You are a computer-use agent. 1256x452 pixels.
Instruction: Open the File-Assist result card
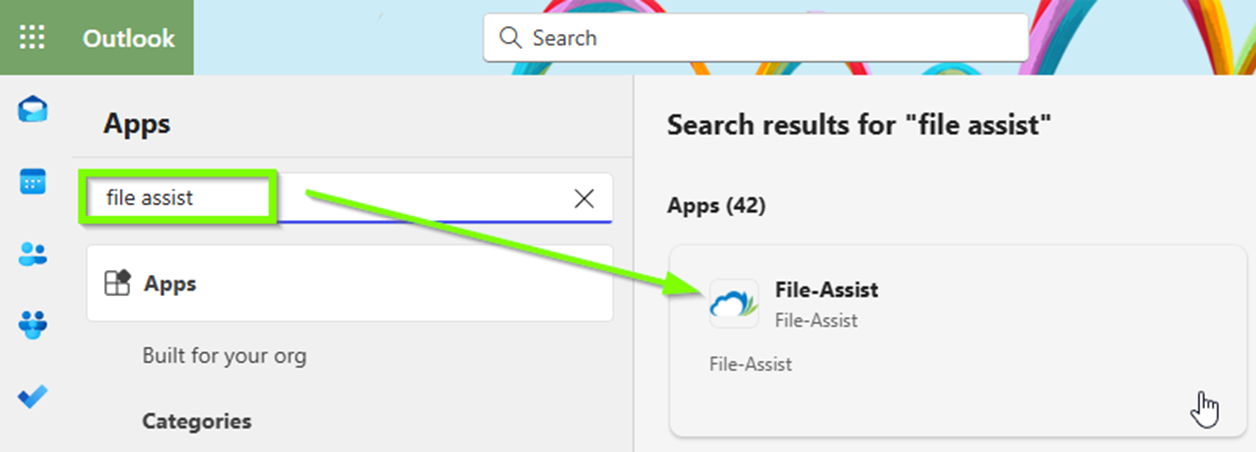pyautogui.click(x=958, y=340)
